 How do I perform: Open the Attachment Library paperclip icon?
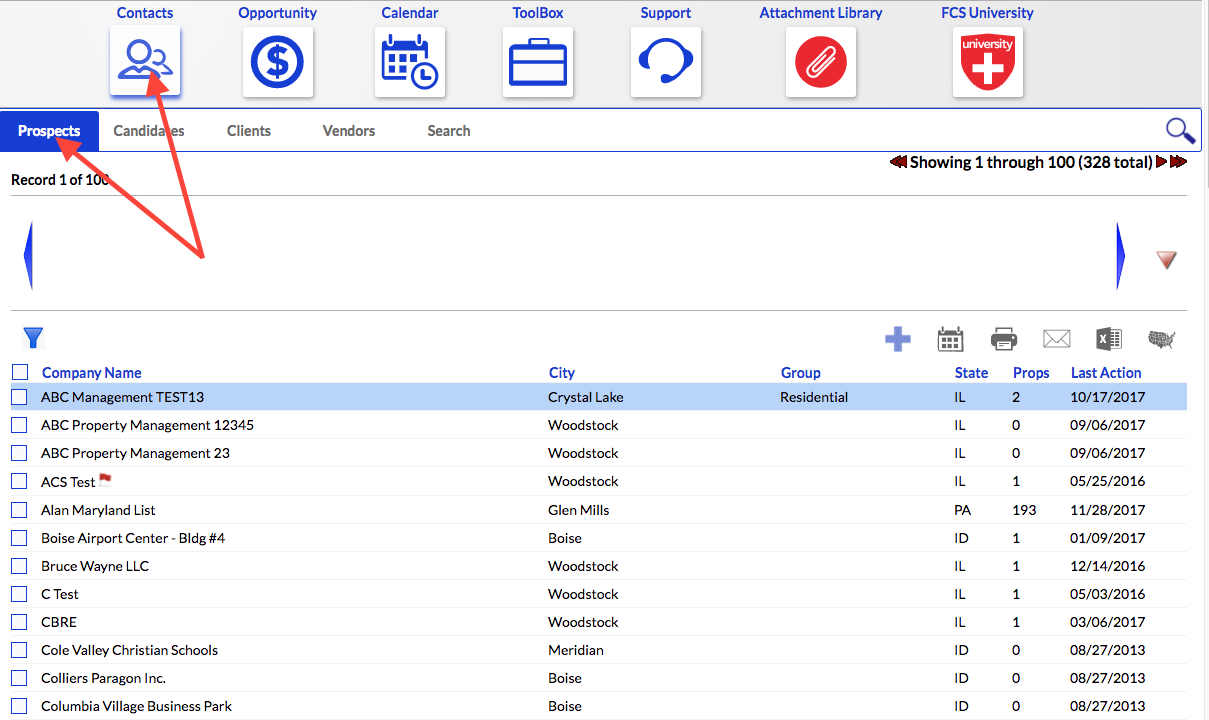821,62
